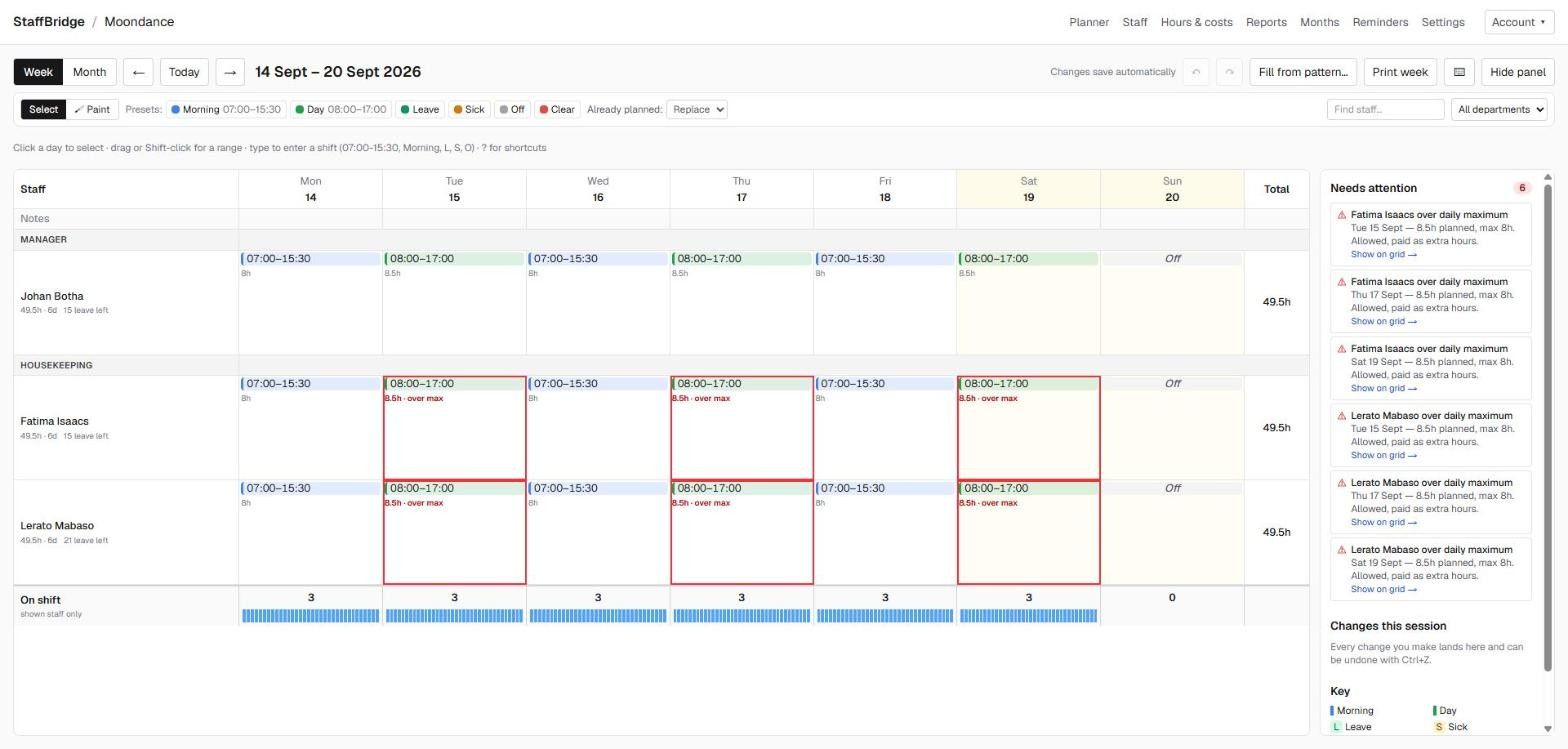Click the side panel vertical scrollbar
1568x749 pixels.
pyautogui.click(x=1548, y=430)
